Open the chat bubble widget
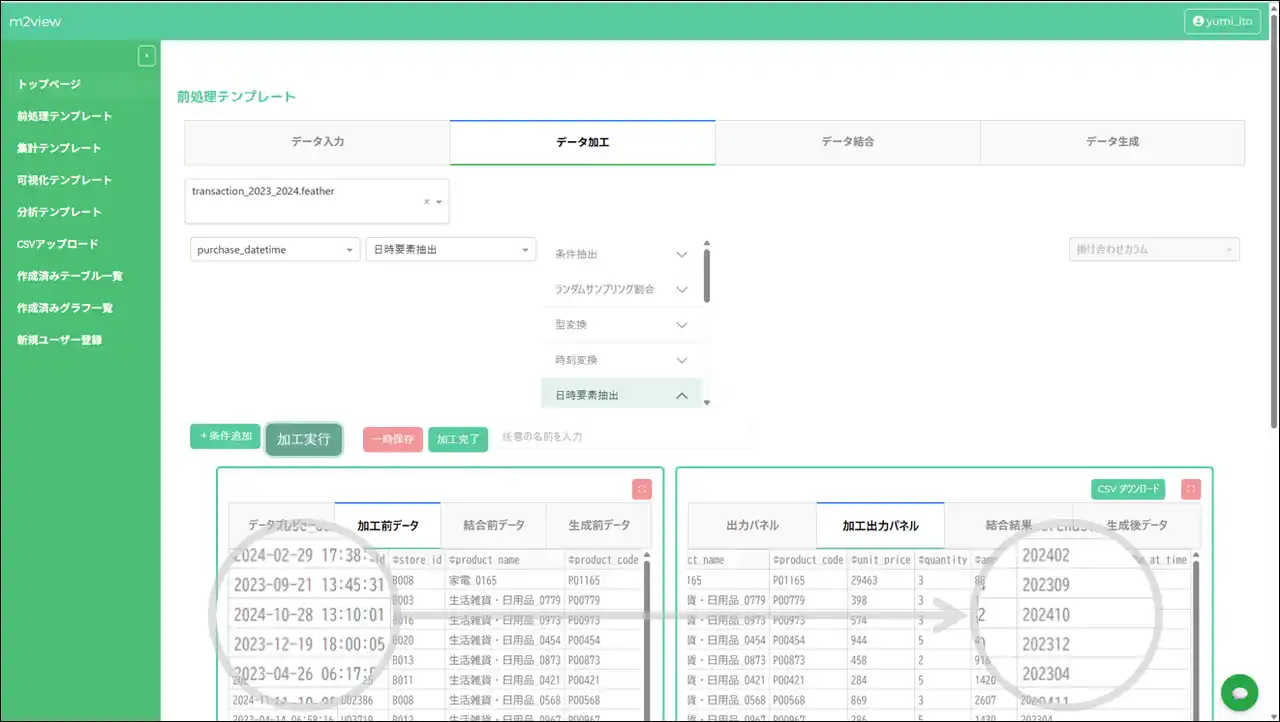 1239,693
